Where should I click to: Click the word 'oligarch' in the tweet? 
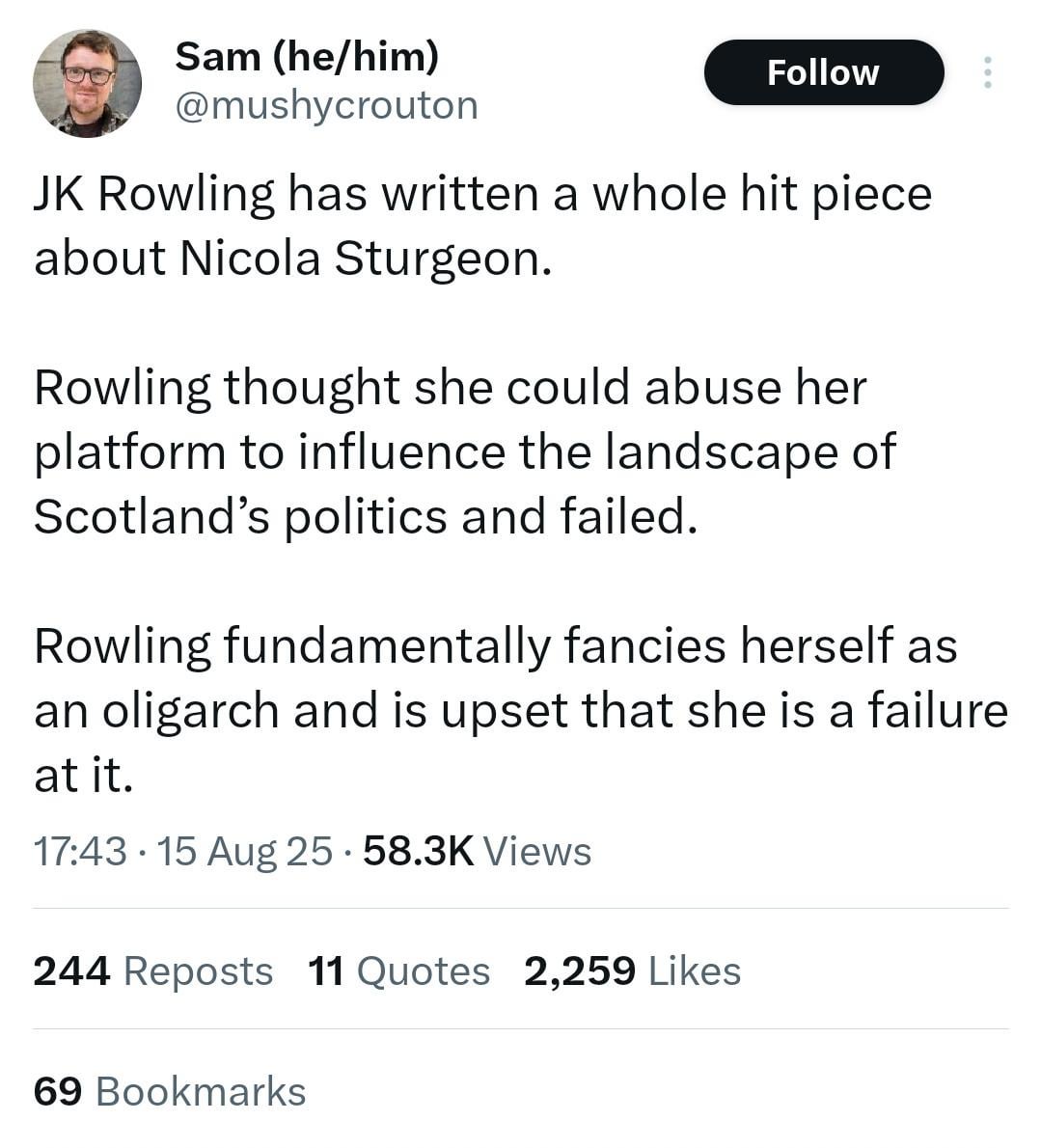[x=190, y=710]
